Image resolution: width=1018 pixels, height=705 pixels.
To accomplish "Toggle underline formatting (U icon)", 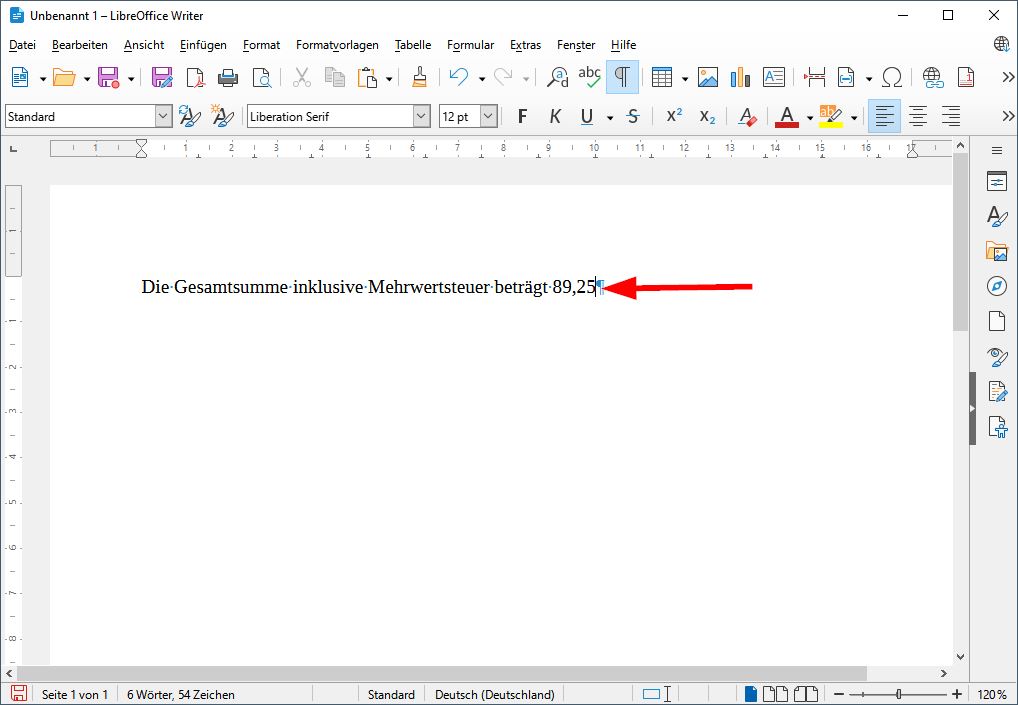I will 586,116.
